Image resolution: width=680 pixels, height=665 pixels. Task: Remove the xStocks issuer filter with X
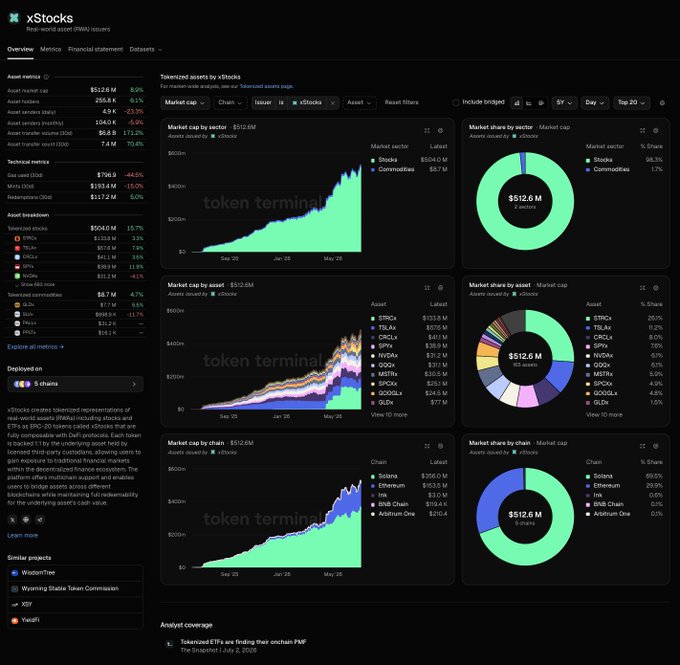point(333,103)
